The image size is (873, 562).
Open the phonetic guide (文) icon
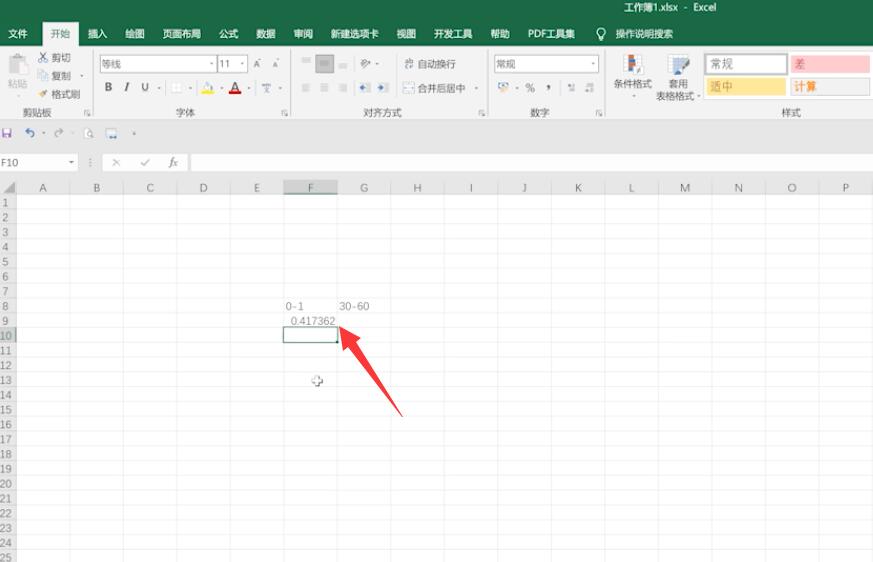pos(267,87)
